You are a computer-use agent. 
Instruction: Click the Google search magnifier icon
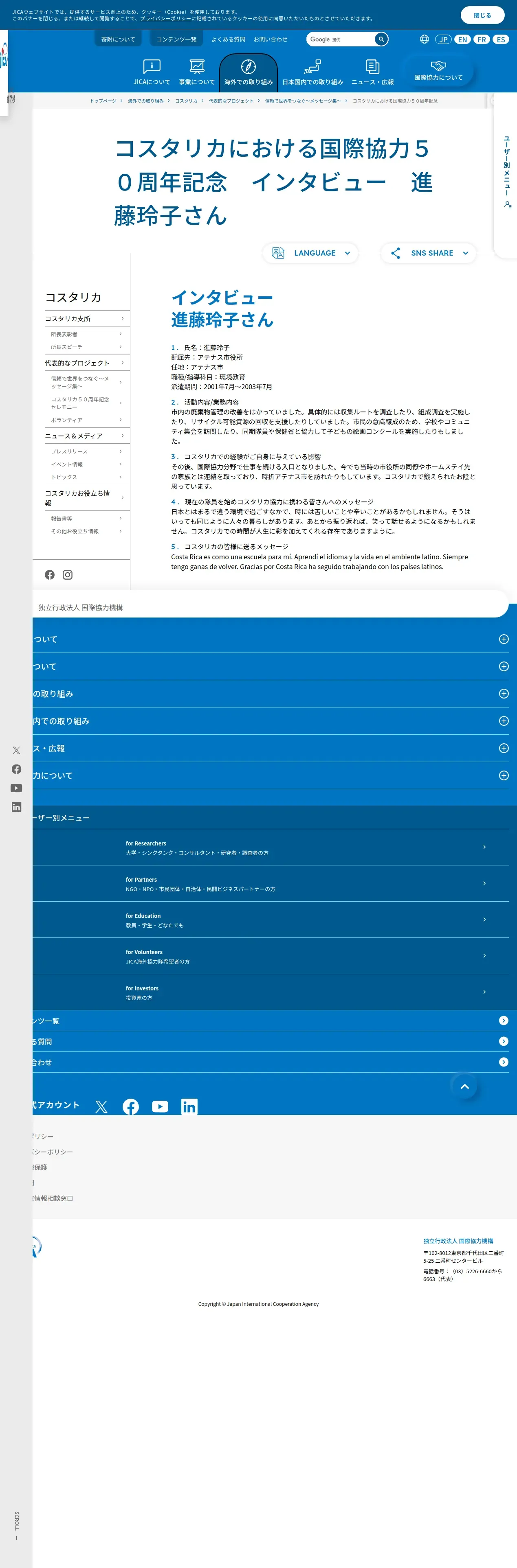pyautogui.click(x=381, y=39)
